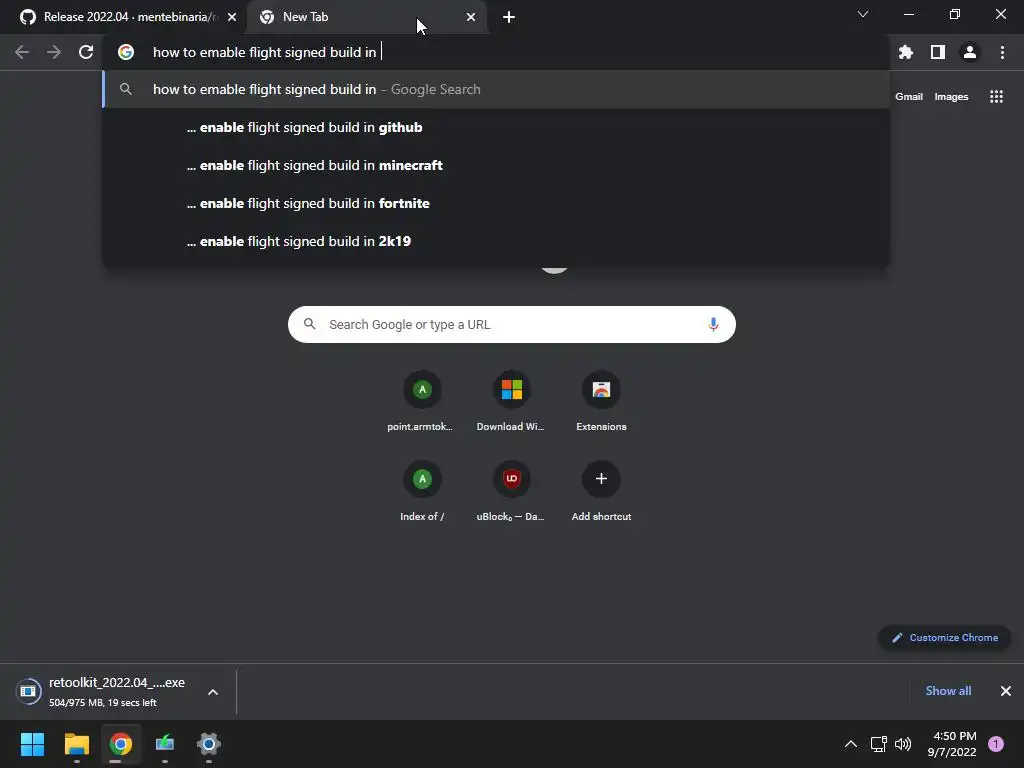
Task: Open File Explorer from taskbar
Action: [76, 744]
